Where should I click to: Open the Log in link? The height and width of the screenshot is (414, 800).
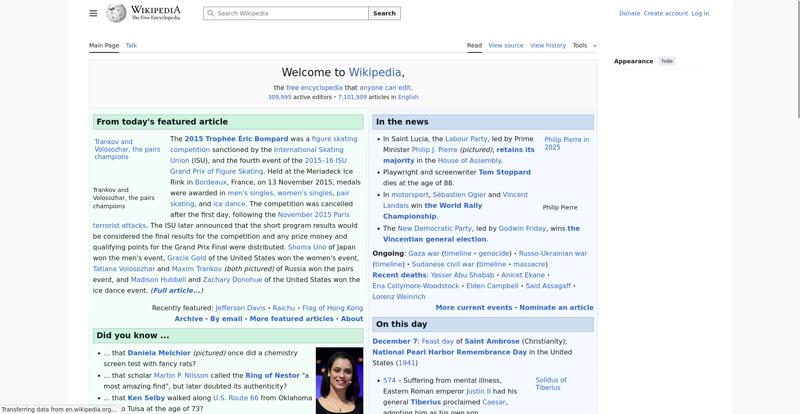click(700, 14)
